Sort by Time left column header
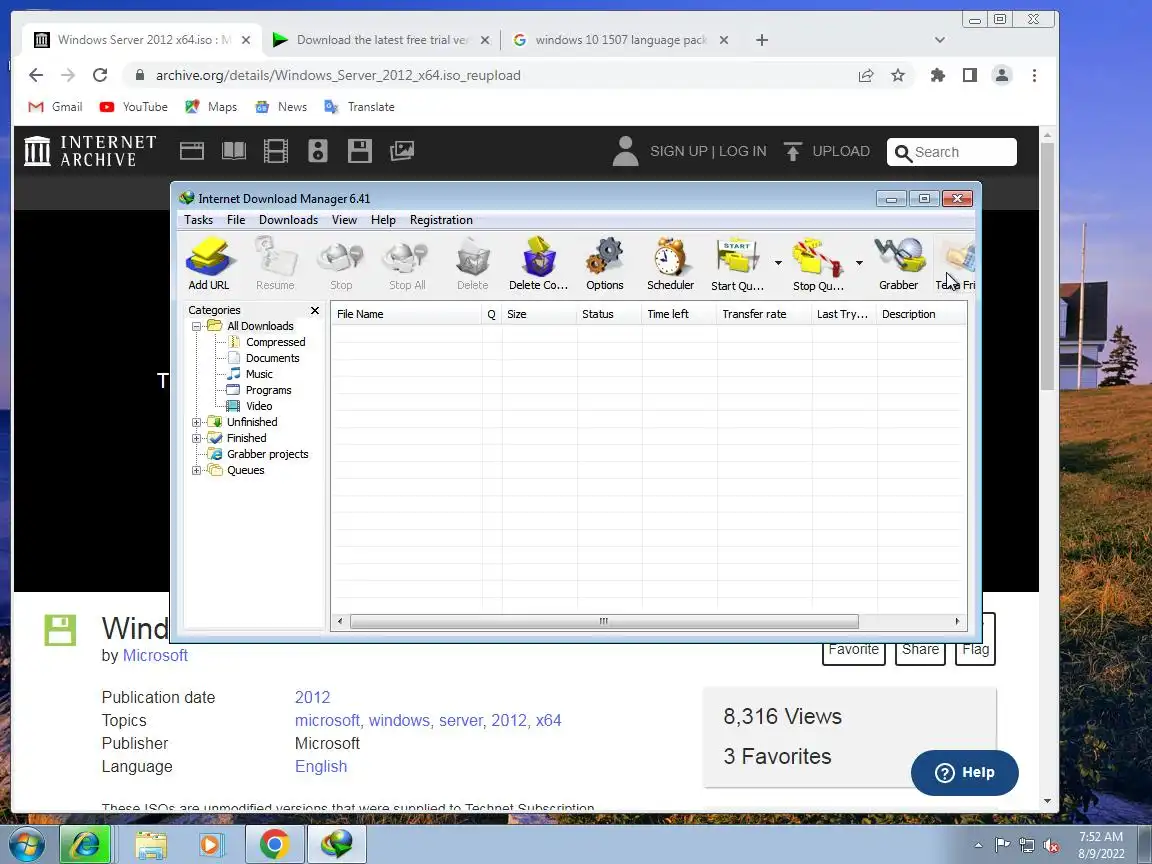1152x864 pixels. pyautogui.click(x=679, y=314)
